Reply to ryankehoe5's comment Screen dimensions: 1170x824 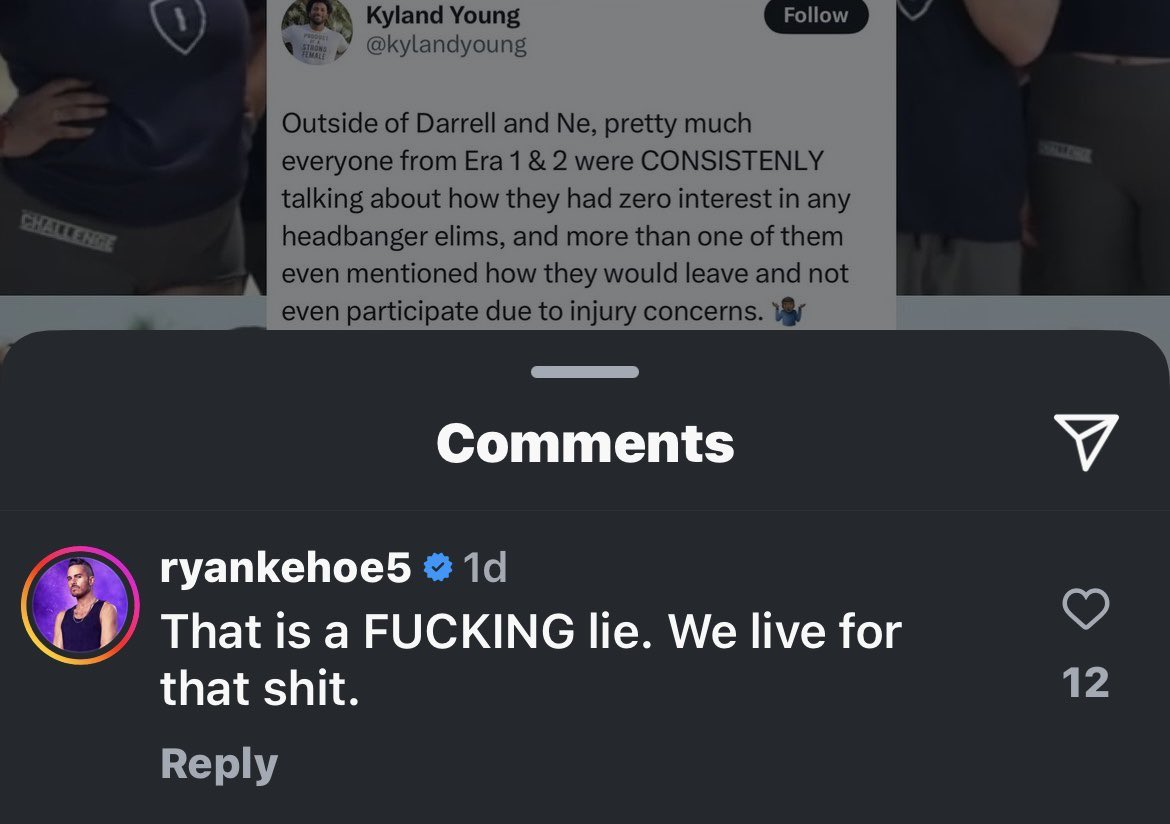click(219, 764)
